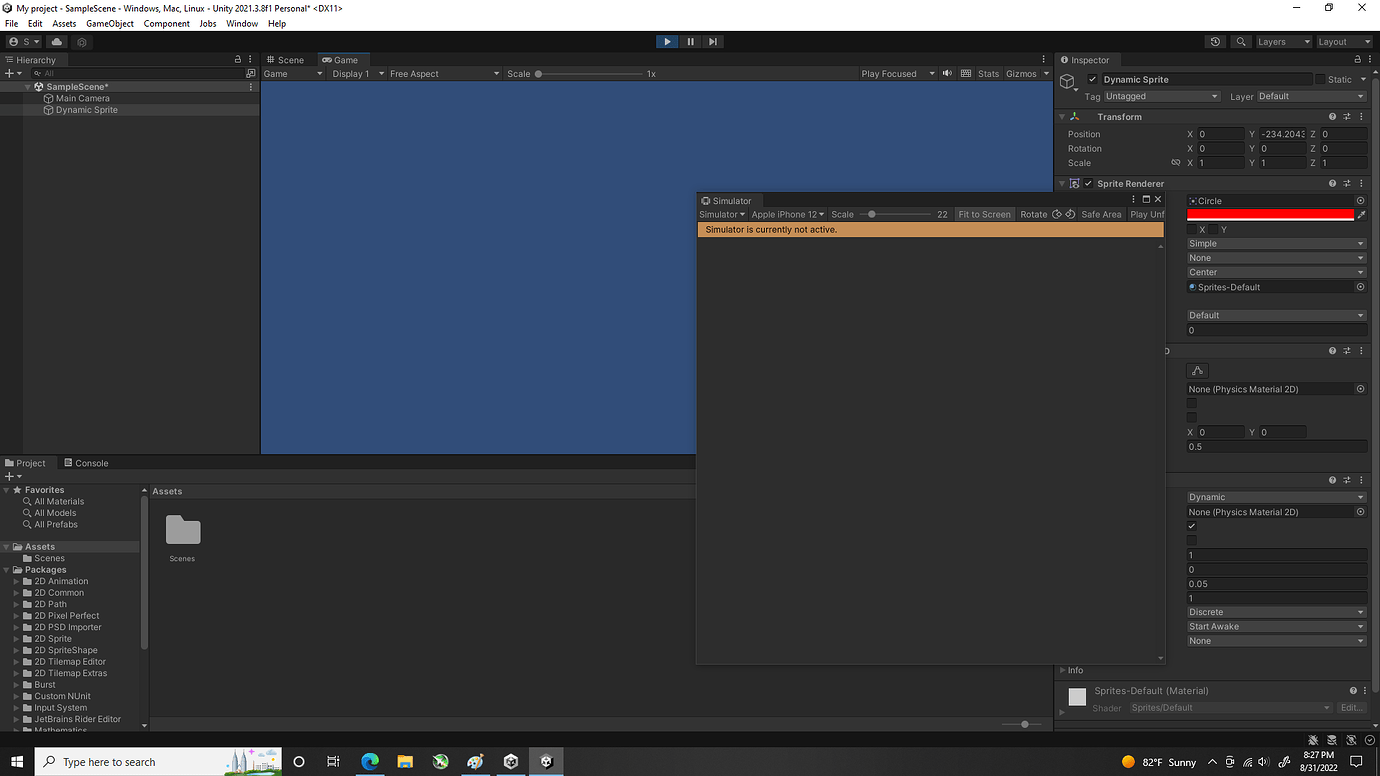Mute audio in the Game view toolbar
The height and width of the screenshot is (776, 1380).
tap(946, 72)
